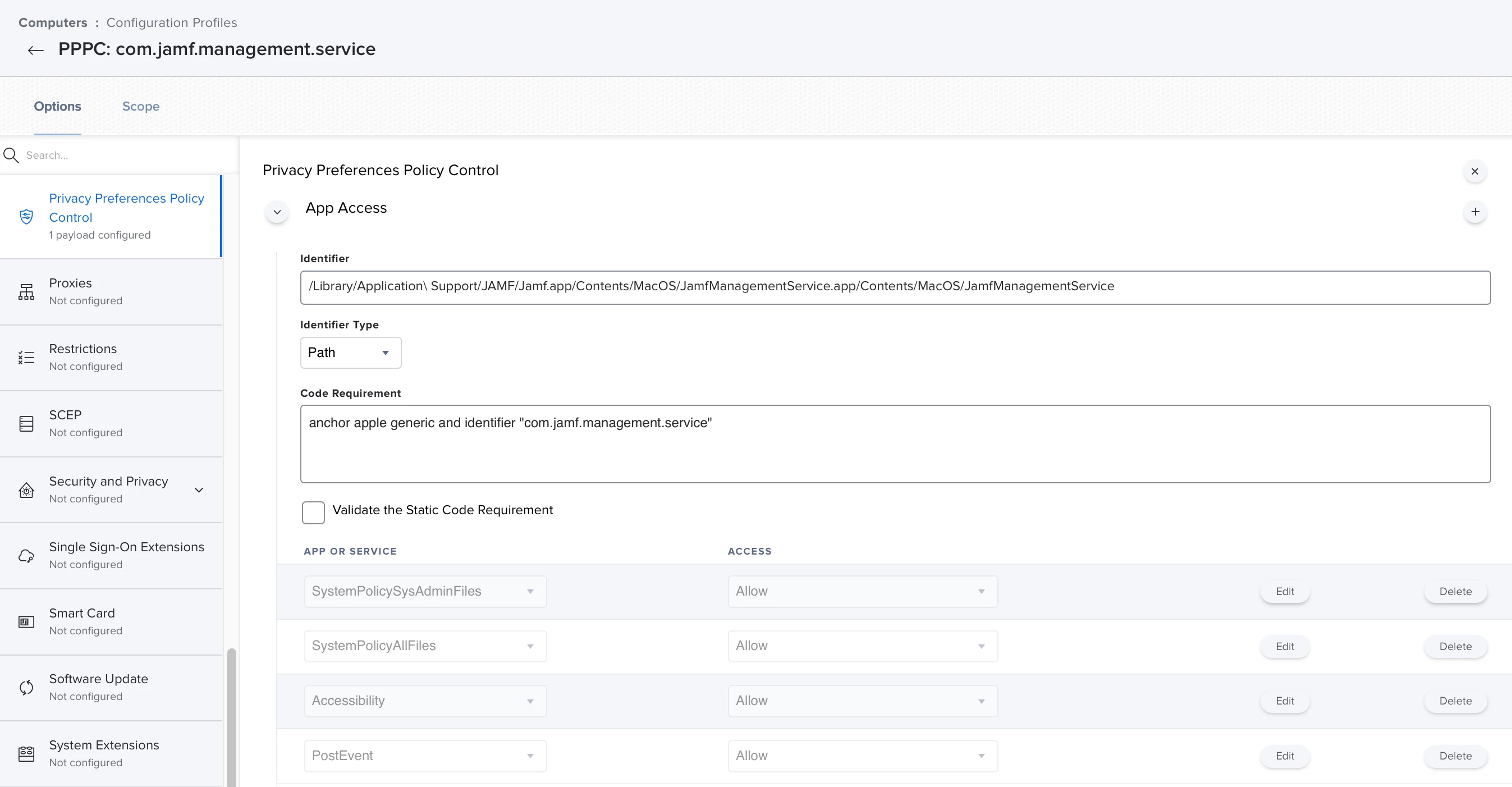
Task: Click the SCEP payload icon
Action: point(26,424)
